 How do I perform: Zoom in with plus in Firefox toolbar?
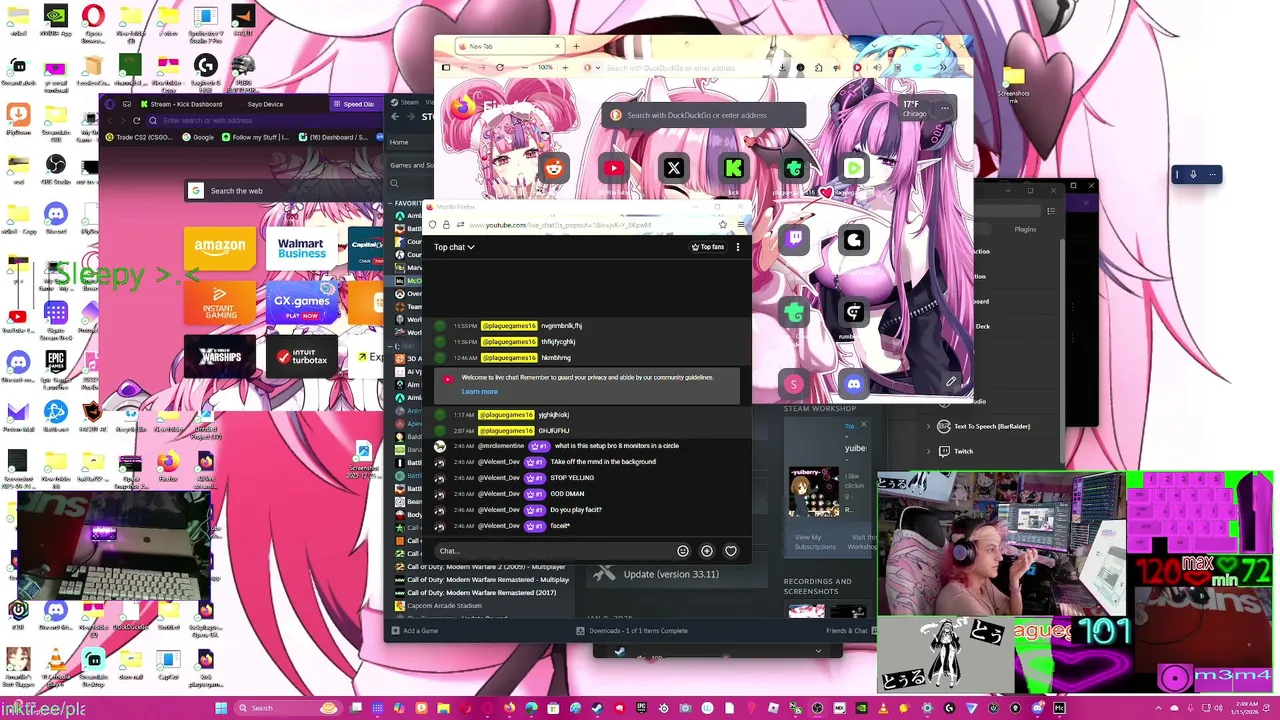tap(564, 67)
